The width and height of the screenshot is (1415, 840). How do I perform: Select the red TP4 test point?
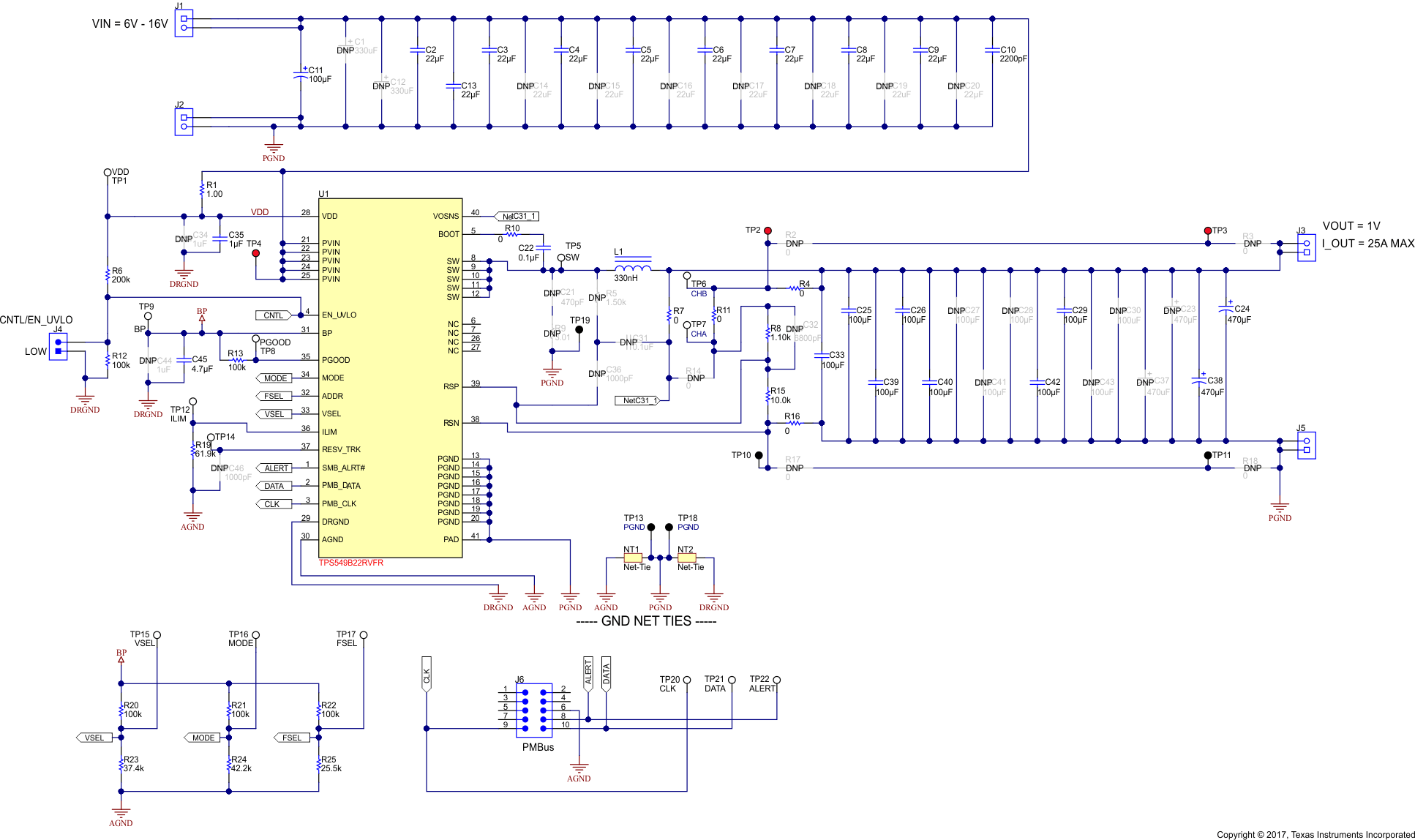click(255, 253)
